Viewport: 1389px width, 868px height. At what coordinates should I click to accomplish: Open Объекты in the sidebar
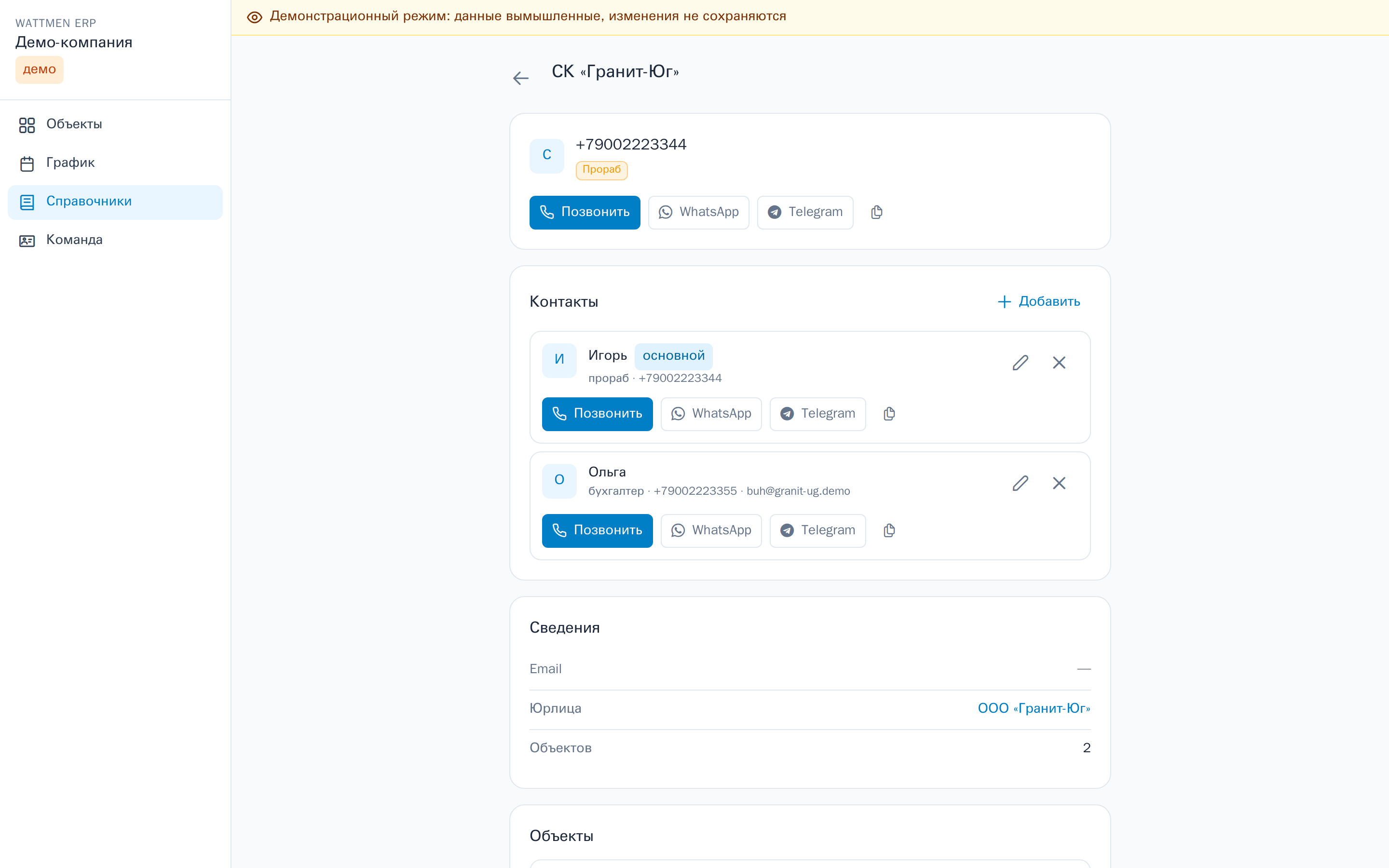pyautogui.click(x=115, y=124)
